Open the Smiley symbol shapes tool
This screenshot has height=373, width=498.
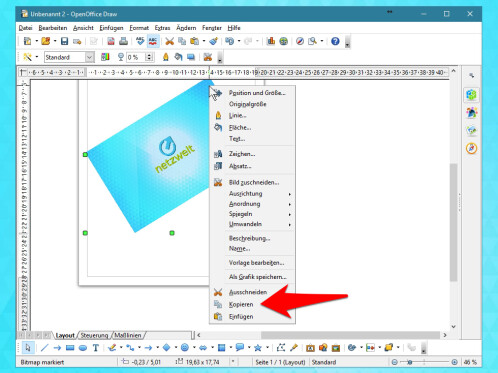click(x=185, y=348)
